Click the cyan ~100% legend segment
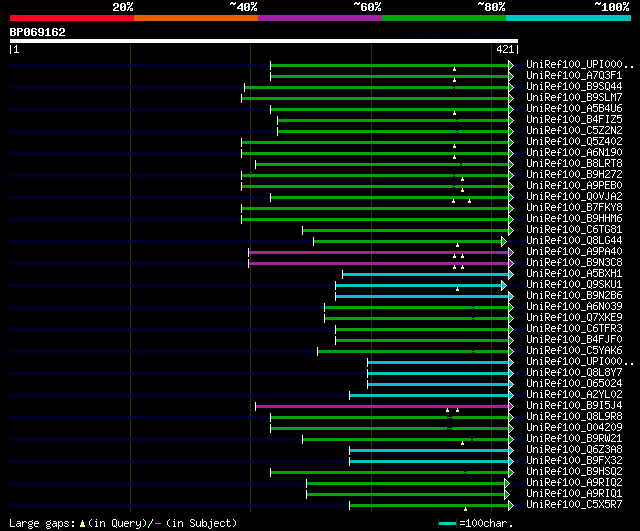The width and height of the screenshot is (640, 531). [569, 18]
